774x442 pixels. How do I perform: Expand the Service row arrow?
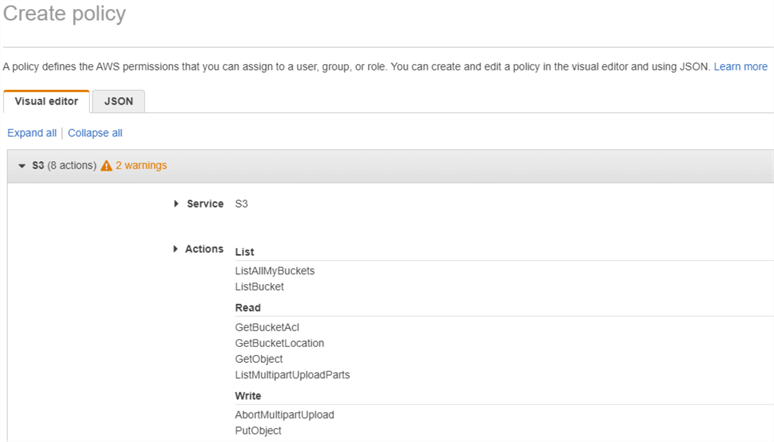(x=176, y=204)
